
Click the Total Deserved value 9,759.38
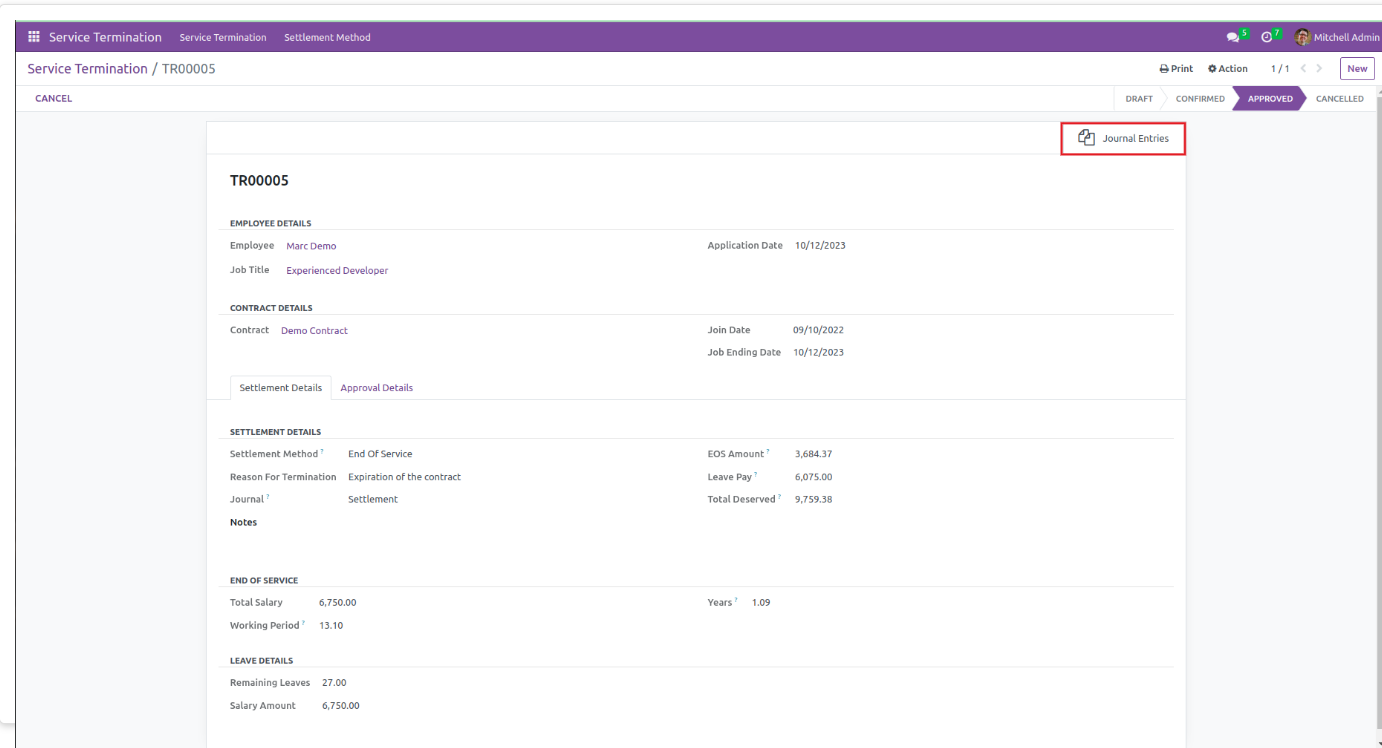point(813,499)
